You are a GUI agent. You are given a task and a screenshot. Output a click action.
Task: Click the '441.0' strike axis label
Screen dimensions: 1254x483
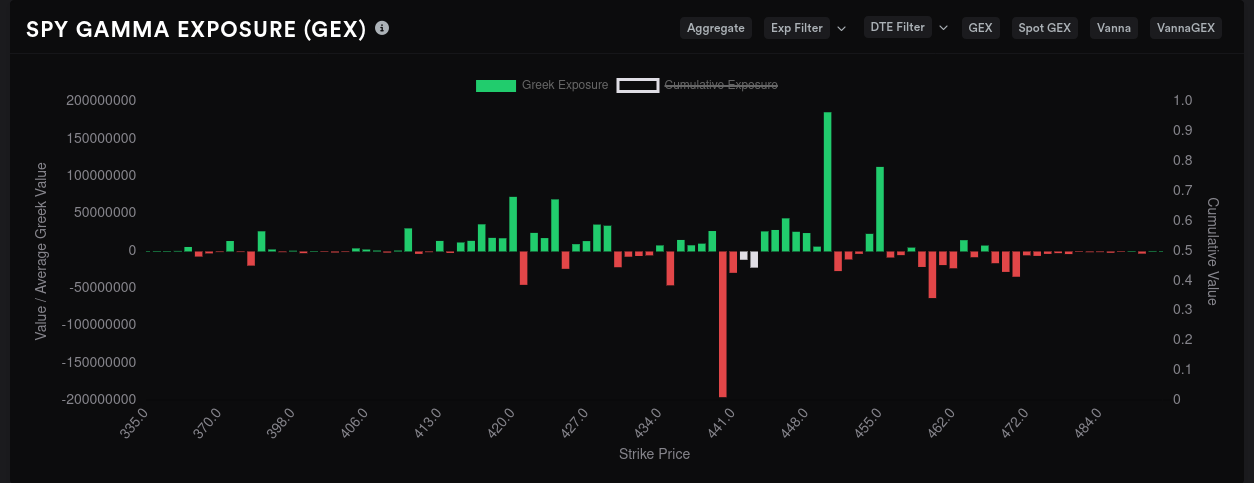tap(722, 423)
